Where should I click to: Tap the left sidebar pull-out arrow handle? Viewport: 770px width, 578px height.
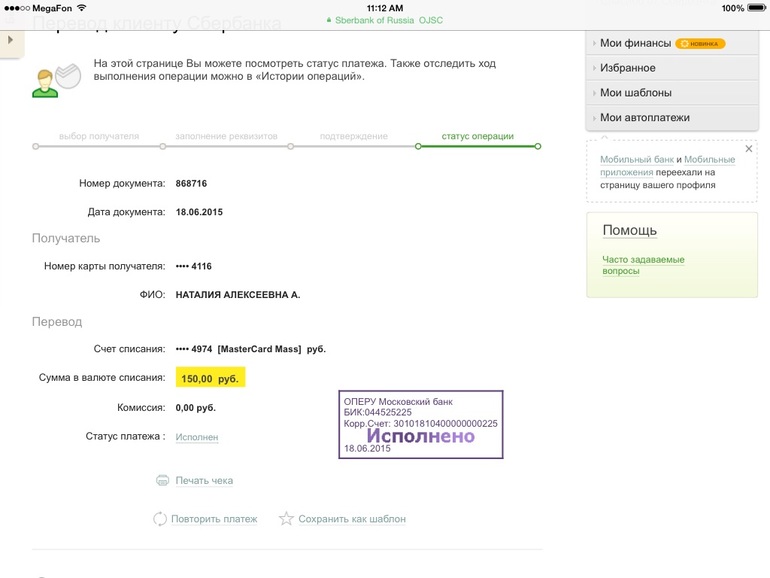click(9, 40)
